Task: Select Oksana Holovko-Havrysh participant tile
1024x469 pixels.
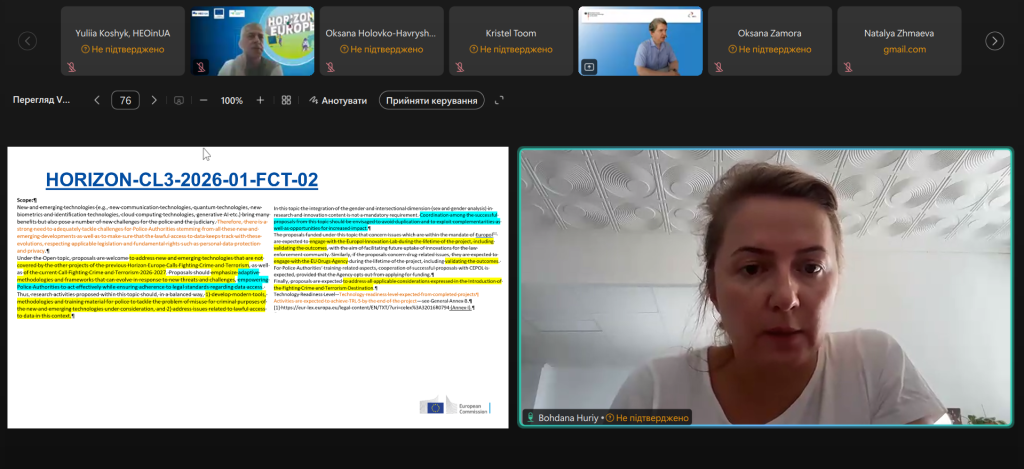Action: pyautogui.click(x=381, y=41)
